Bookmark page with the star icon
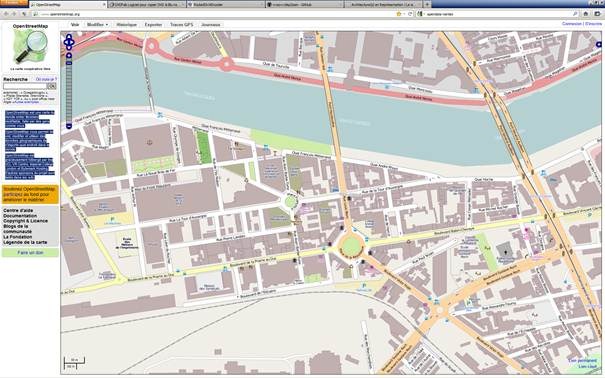This screenshot has height=378, width=605. (399, 14)
